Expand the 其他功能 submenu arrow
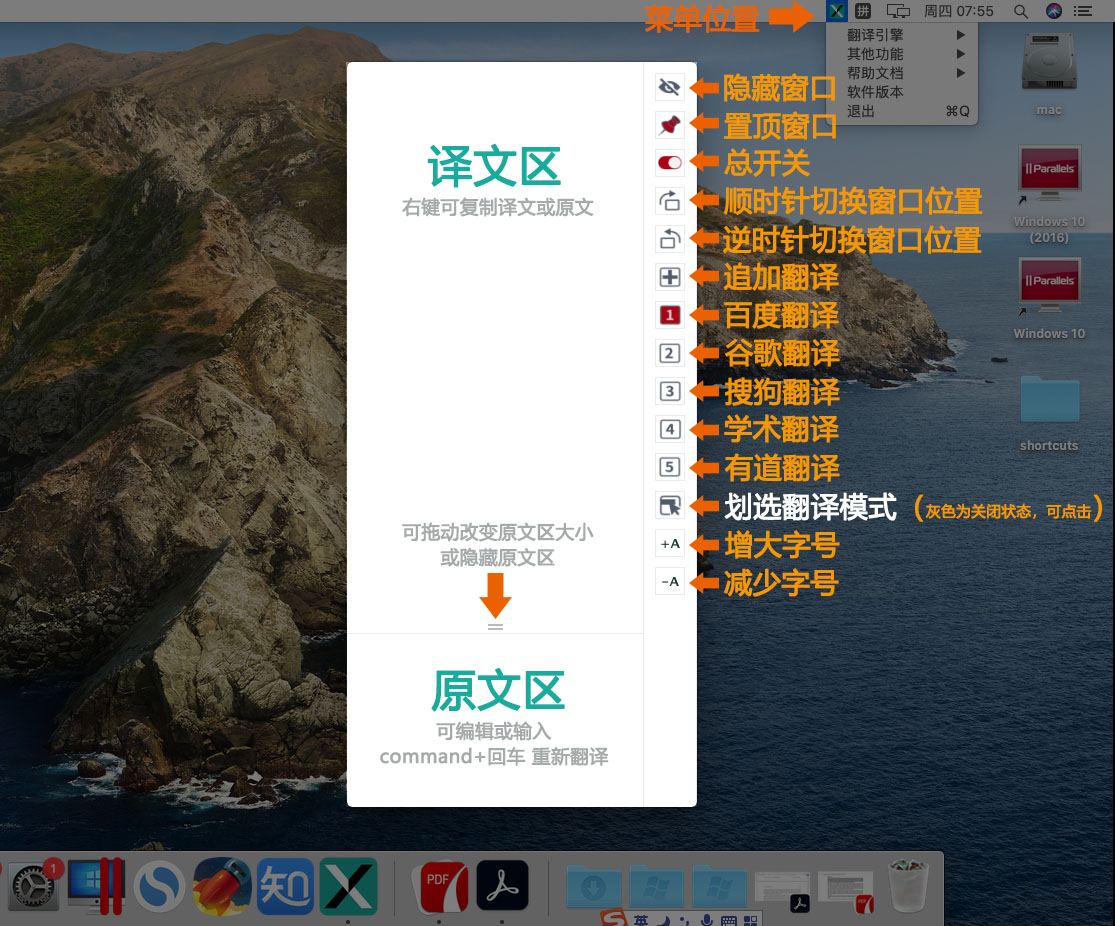1115x926 pixels. [961, 54]
